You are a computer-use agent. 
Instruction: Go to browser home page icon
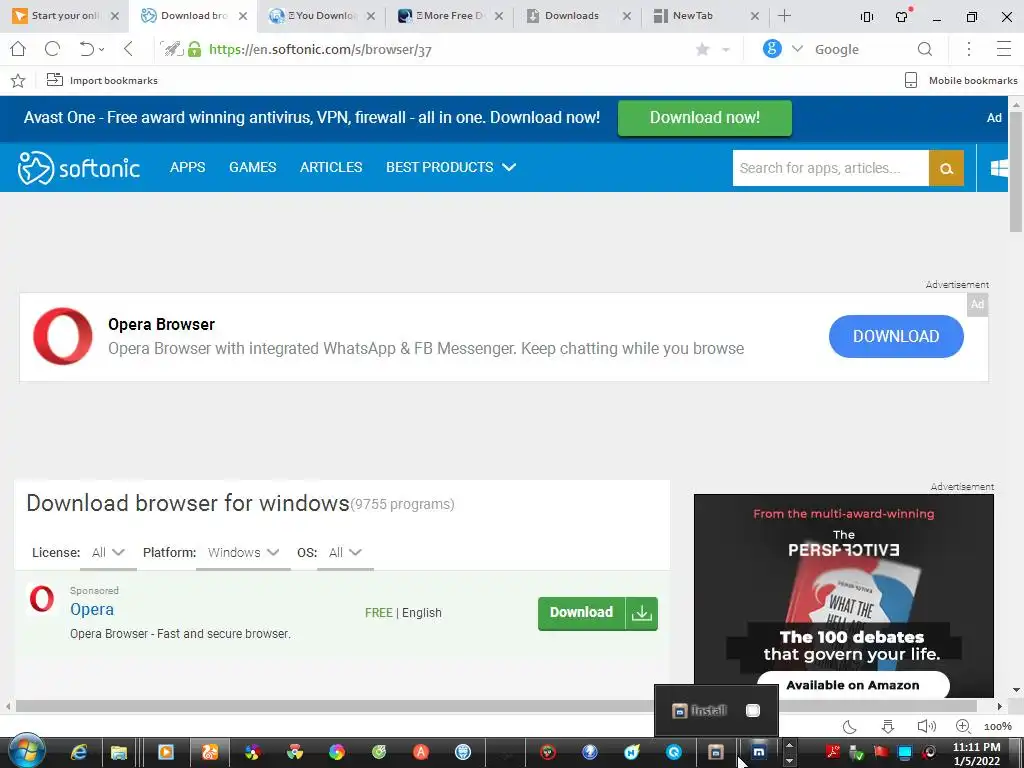pyautogui.click(x=18, y=49)
